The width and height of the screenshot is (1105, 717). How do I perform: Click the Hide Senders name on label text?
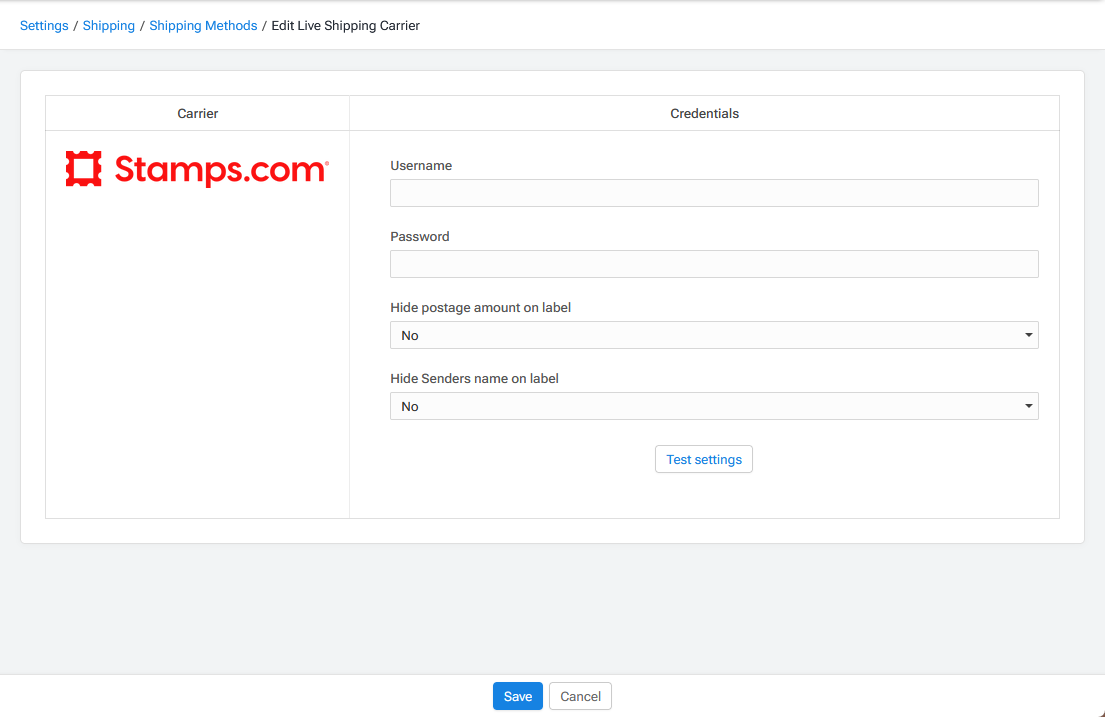tap(474, 379)
